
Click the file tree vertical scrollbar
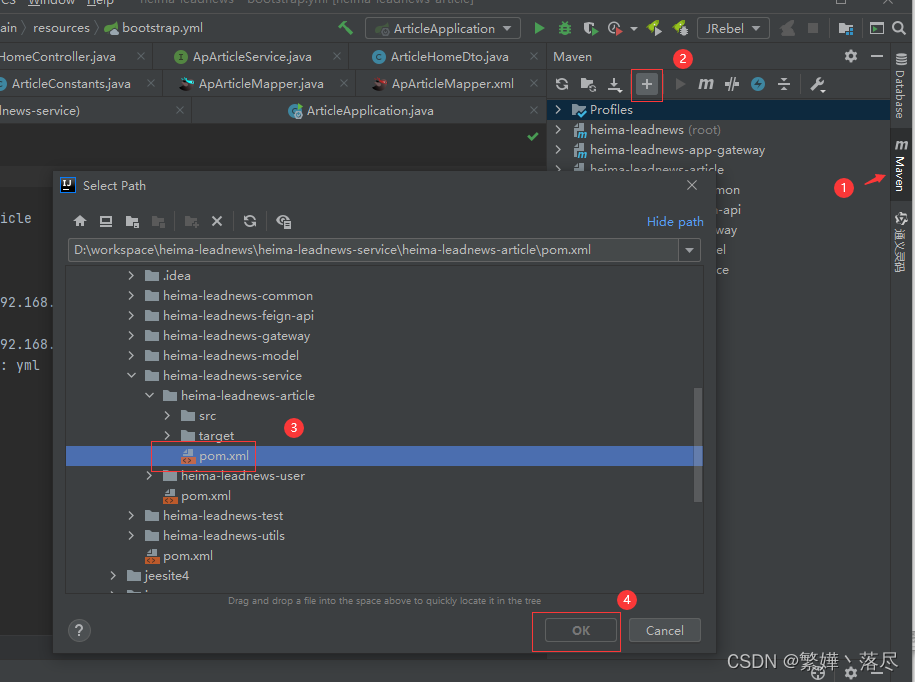pyautogui.click(x=697, y=445)
